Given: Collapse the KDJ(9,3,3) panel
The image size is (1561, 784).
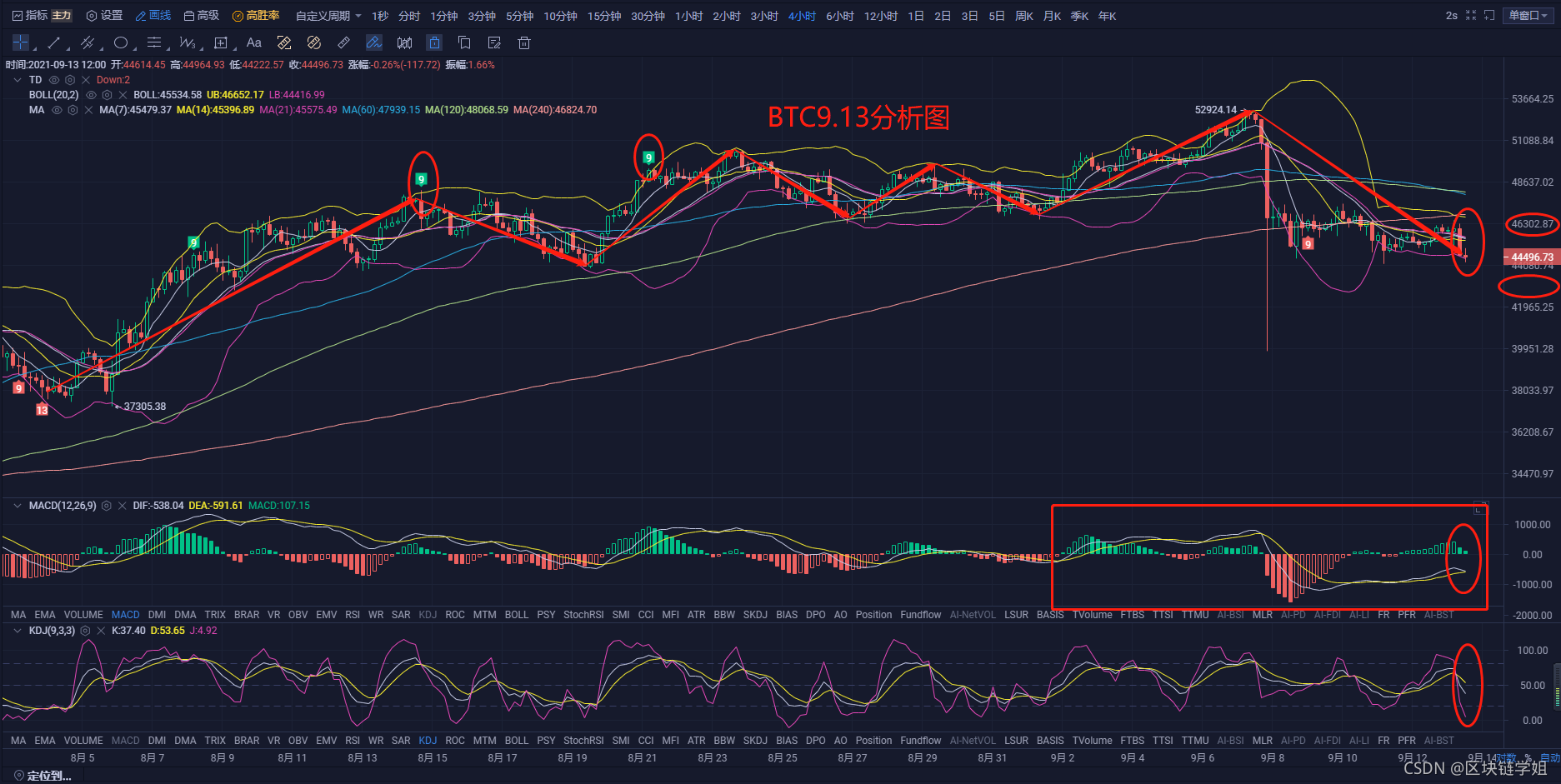Looking at the screenshot, I should click(18, 631).
